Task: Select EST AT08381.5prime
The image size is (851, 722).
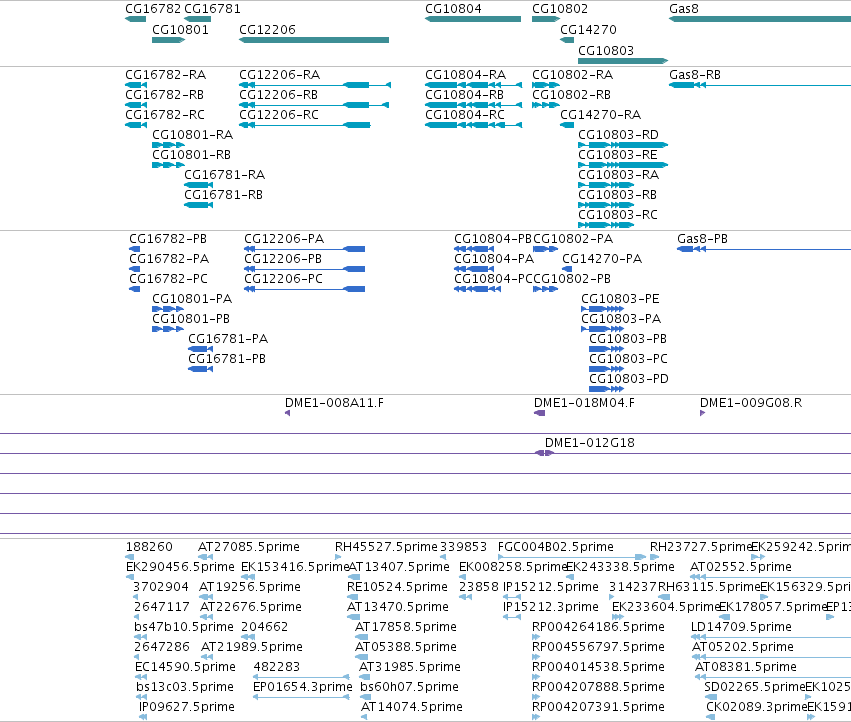Action: click(x=746, y=666)
